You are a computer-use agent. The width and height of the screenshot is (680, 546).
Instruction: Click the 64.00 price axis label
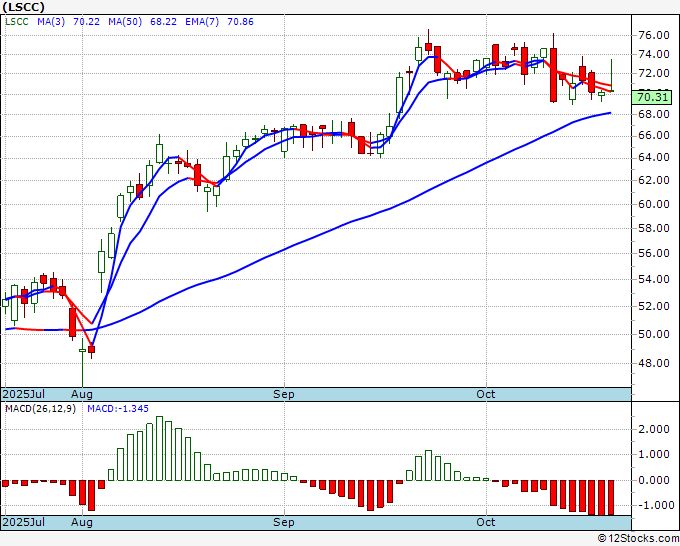(x=654, y=157)
